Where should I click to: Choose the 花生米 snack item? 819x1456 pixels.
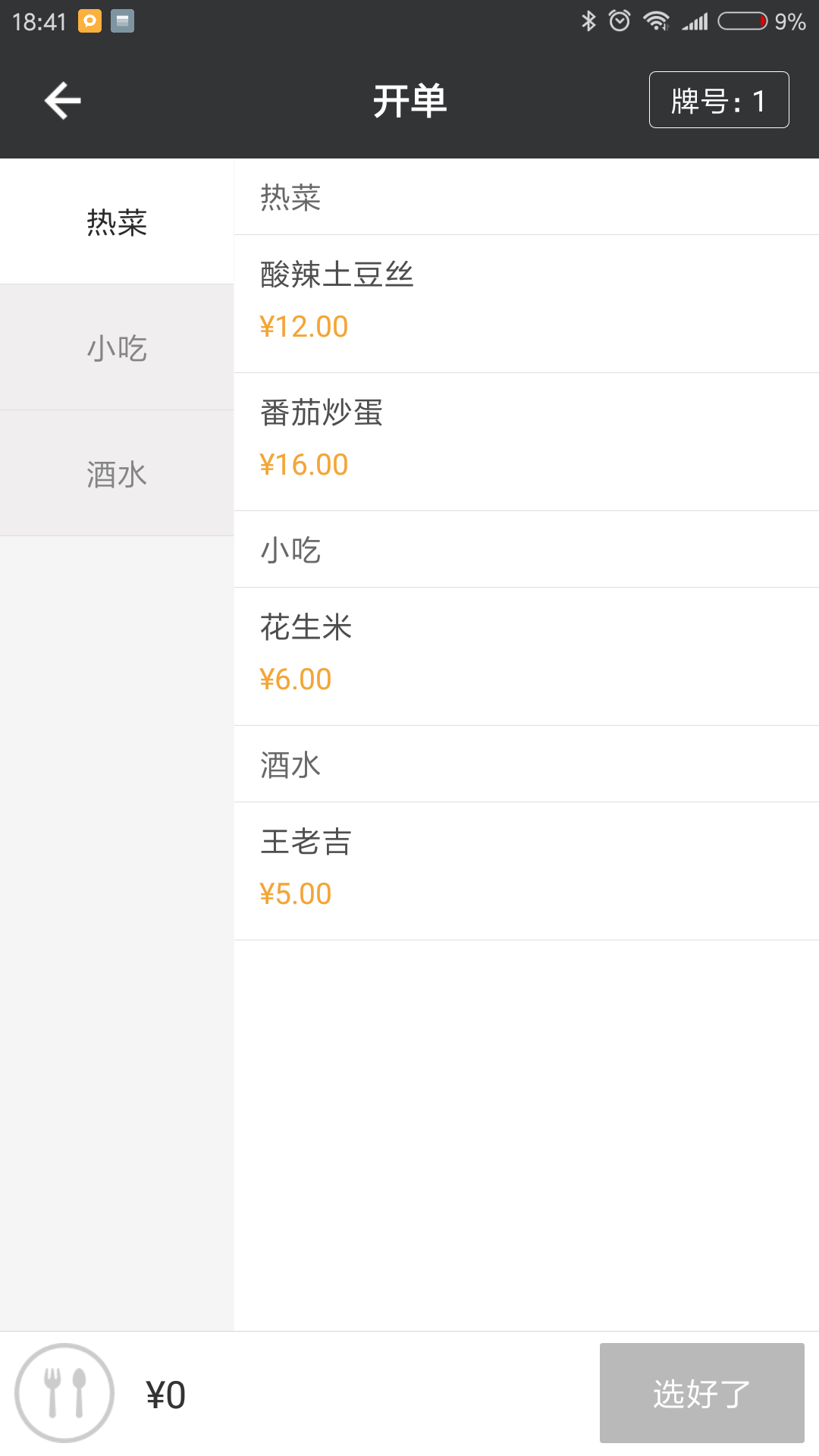coord(526,656)
